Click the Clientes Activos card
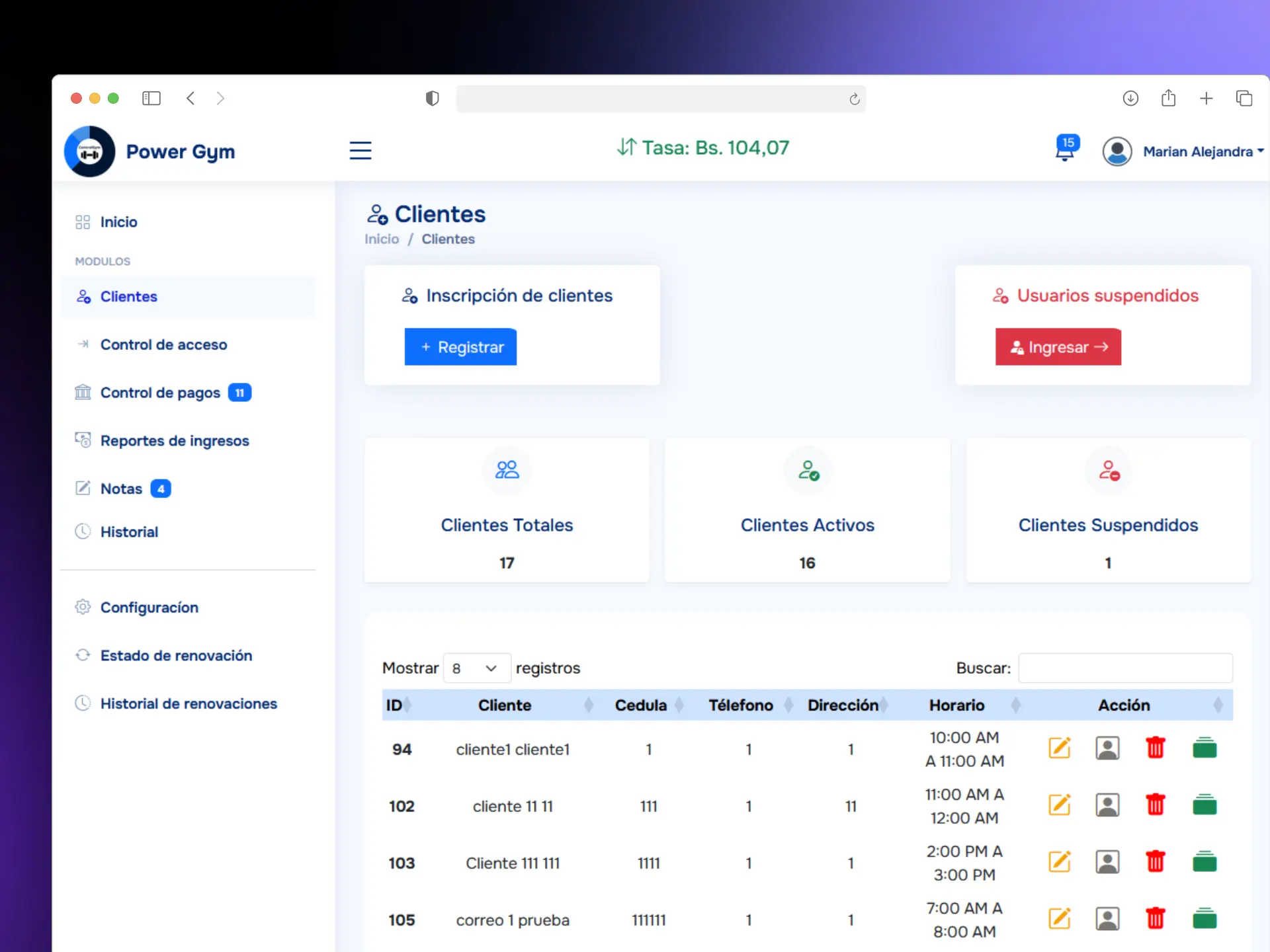The height and width of the screenshot is (952, 1270). pyautogui.click(x=807, y=510)
